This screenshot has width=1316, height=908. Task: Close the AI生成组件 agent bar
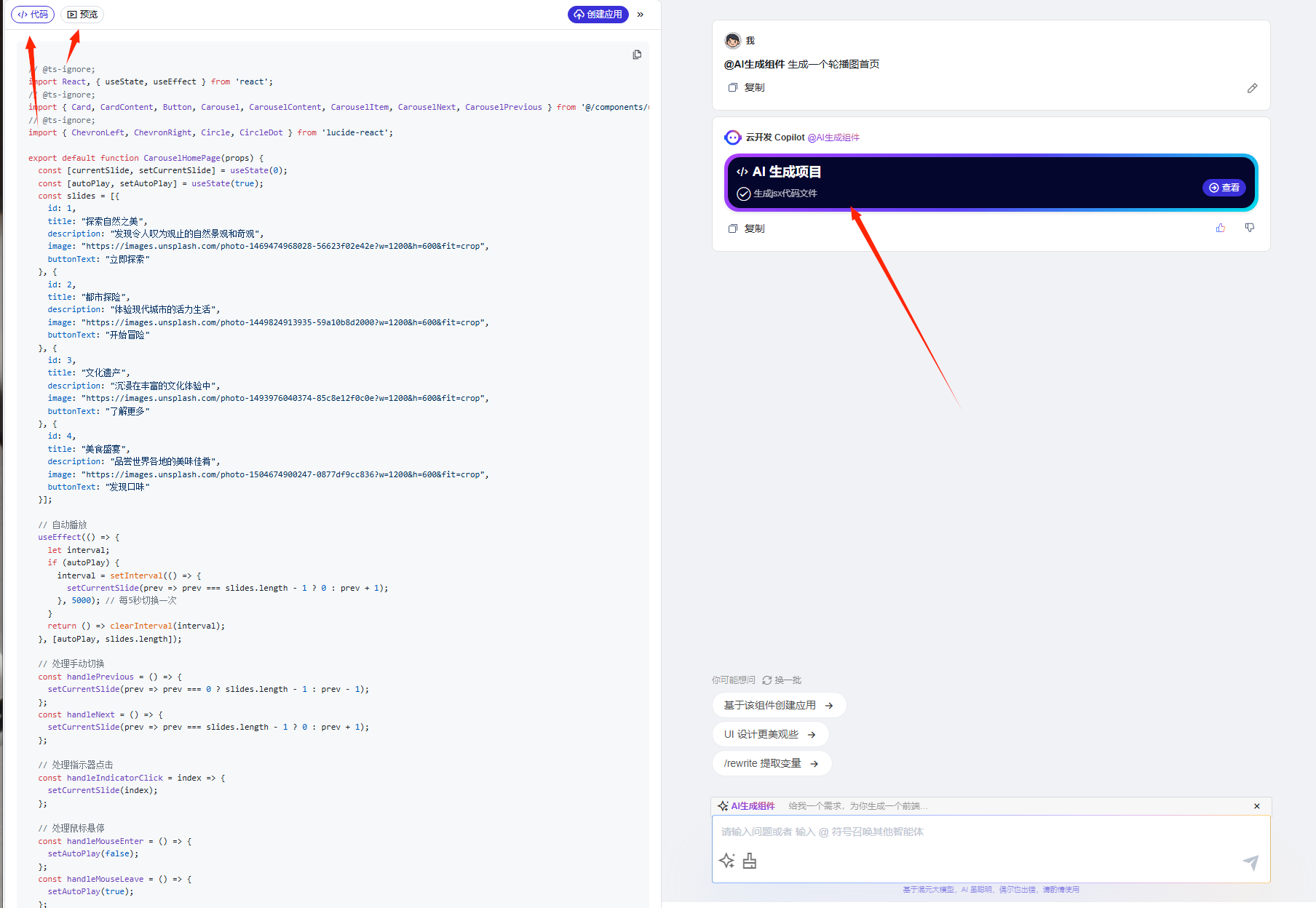(1257, 806)
